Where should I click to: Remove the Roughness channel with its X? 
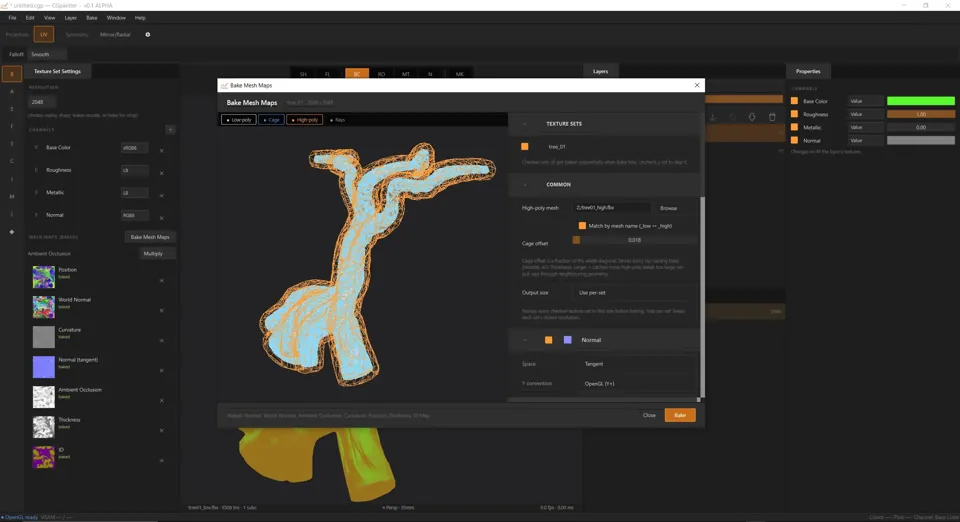pyautogui.click(x=162, y=173)
